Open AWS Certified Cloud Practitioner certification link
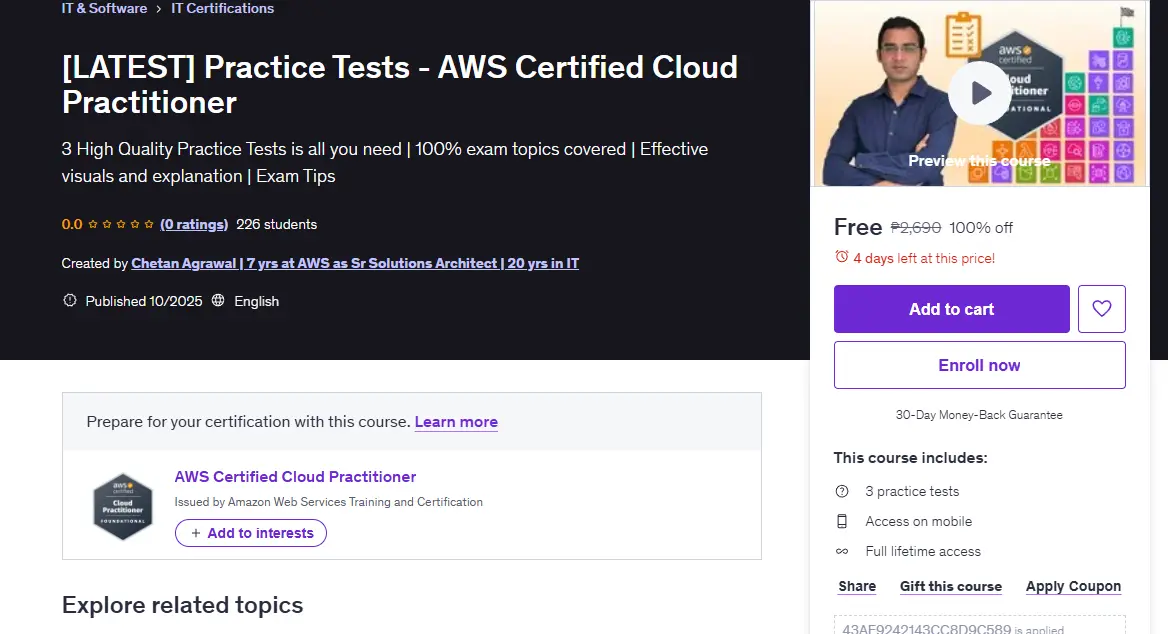 click(x=295, y=477)
